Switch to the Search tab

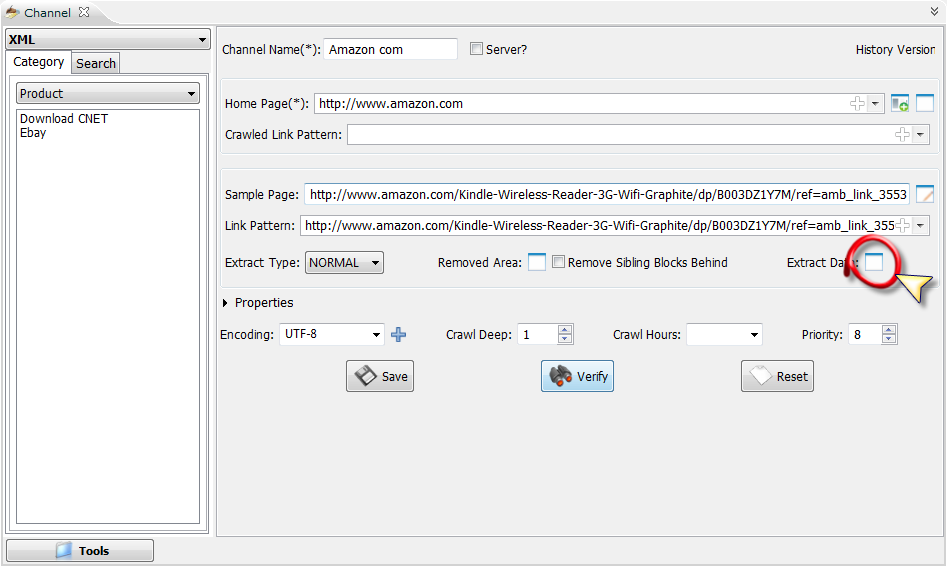96,63
